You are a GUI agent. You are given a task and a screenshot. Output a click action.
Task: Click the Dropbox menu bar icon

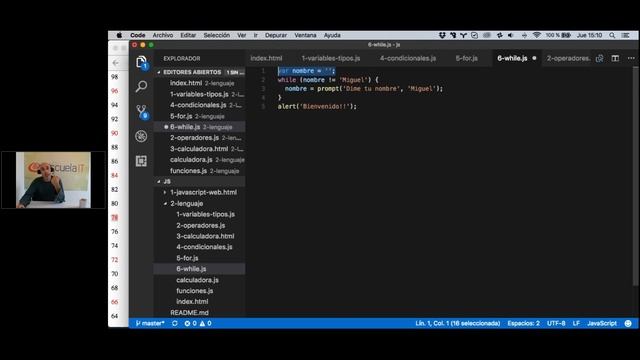point(442,36)
